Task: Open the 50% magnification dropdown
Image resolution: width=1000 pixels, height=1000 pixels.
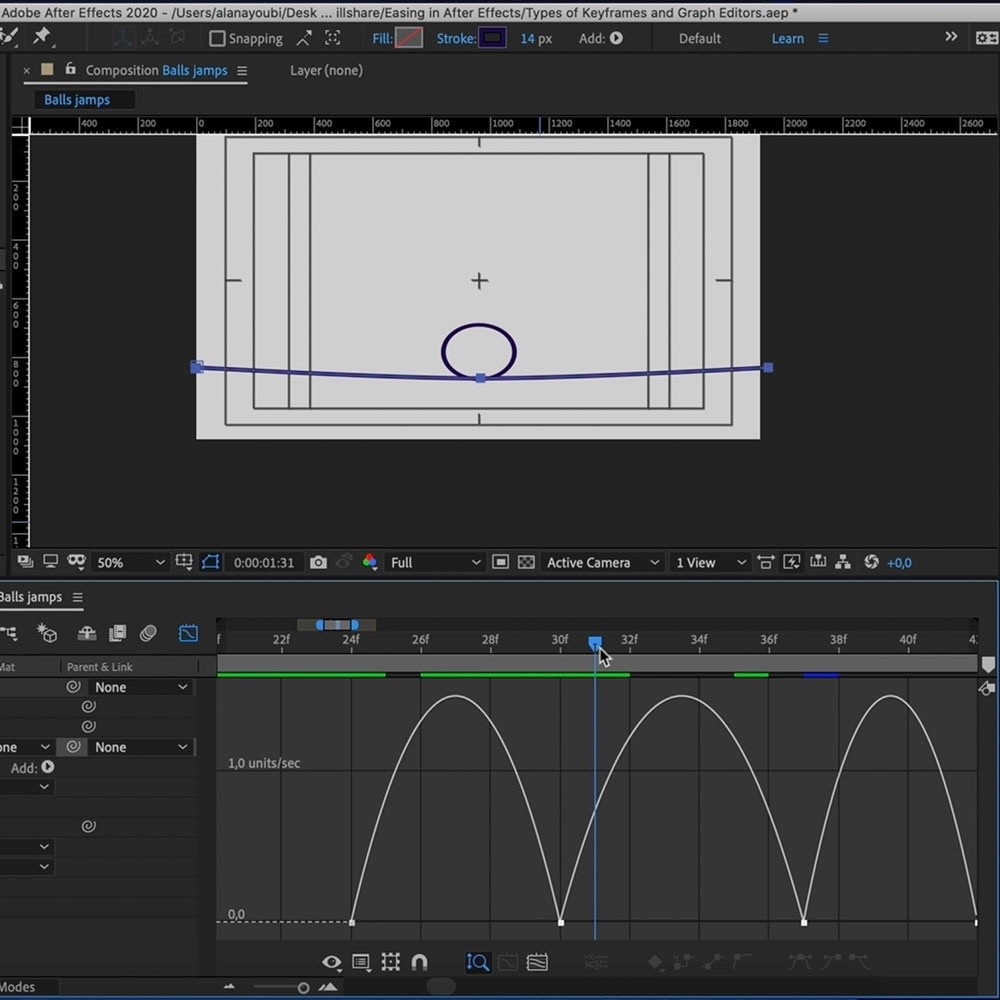Action: (x=130, y=563)
